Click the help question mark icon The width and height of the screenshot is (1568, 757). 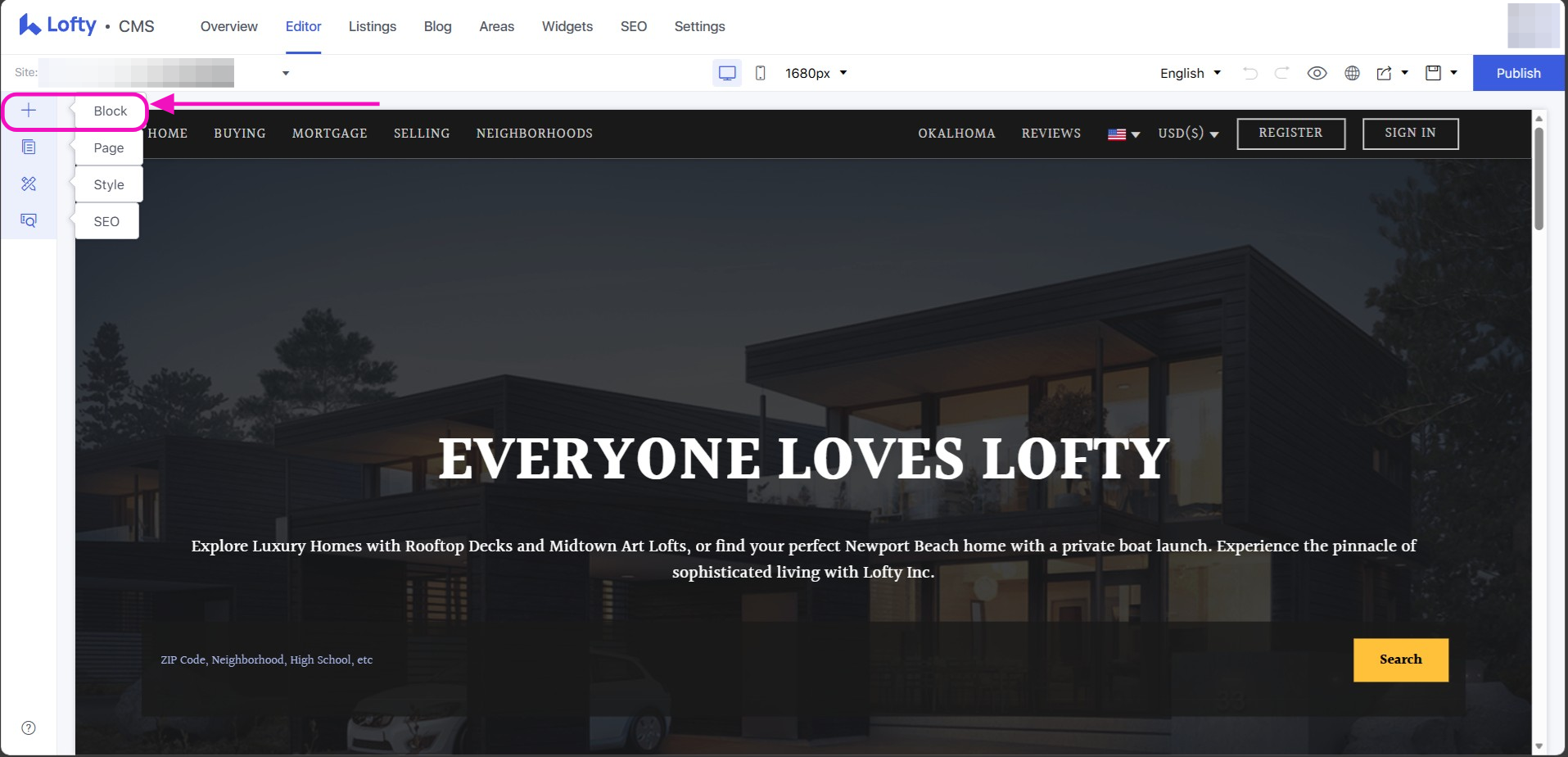click(29, 728)
